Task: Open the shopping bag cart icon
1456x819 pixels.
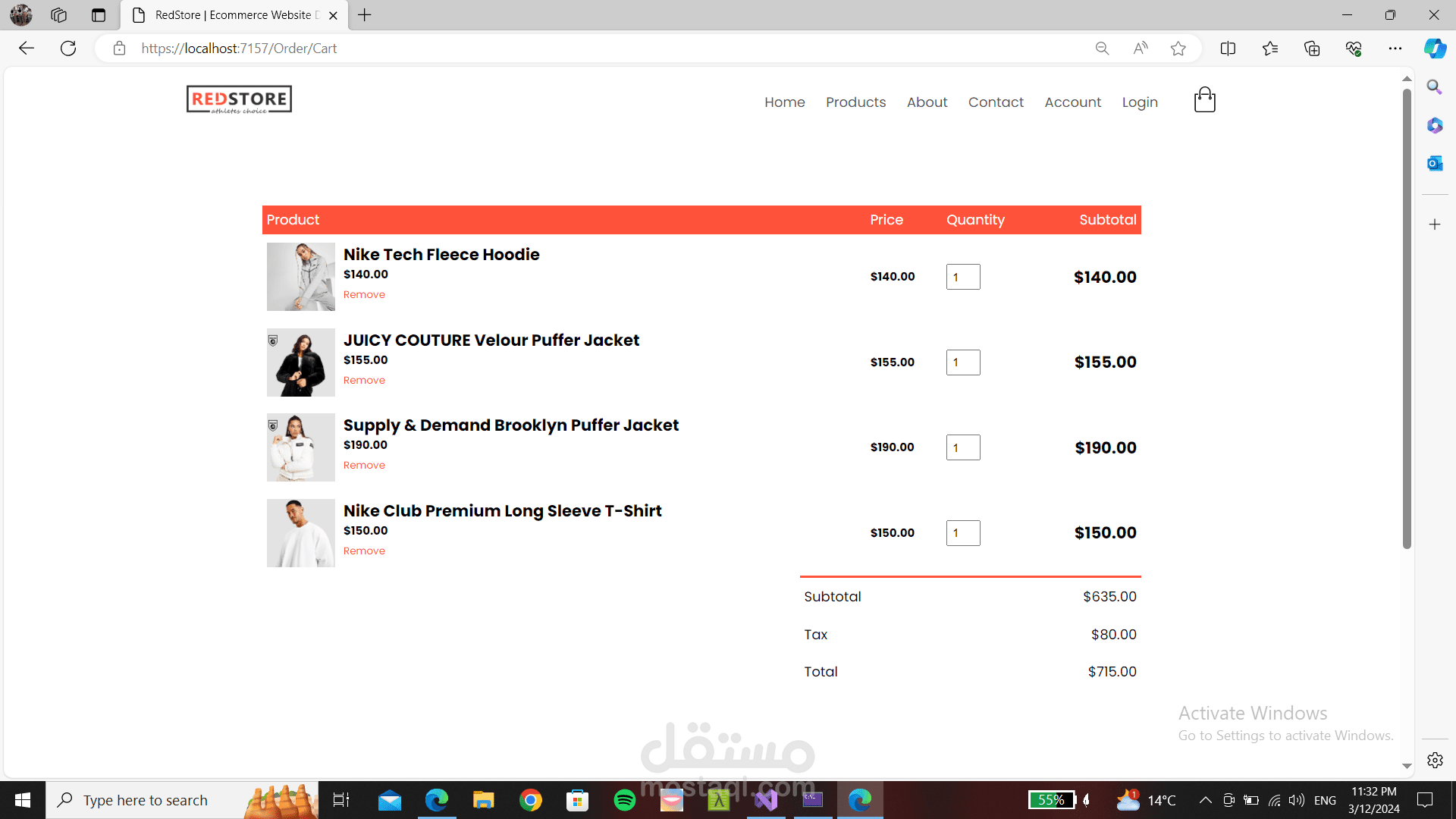Action: [1204, 100]
